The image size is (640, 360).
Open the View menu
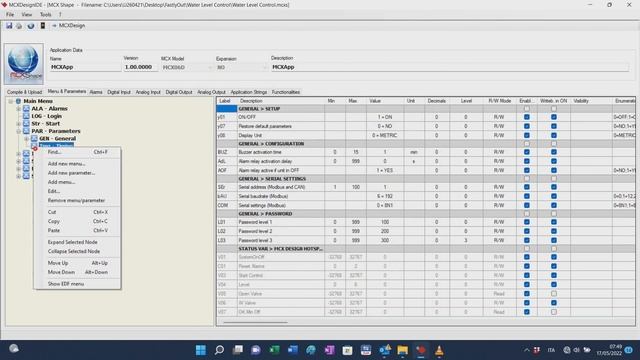[x=27, y=14]
